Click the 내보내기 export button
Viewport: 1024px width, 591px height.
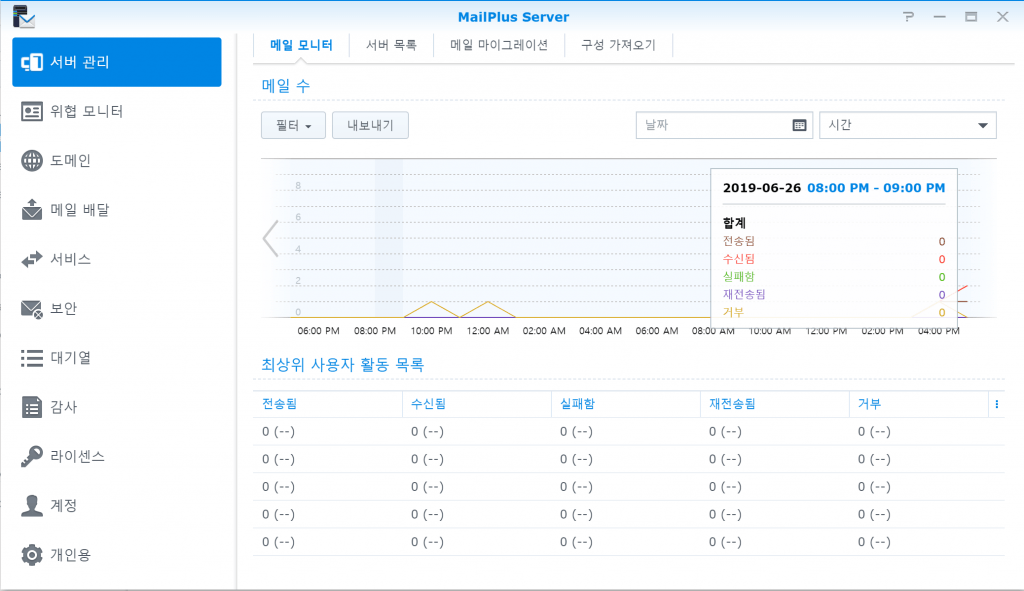click(x=370, y=125)
